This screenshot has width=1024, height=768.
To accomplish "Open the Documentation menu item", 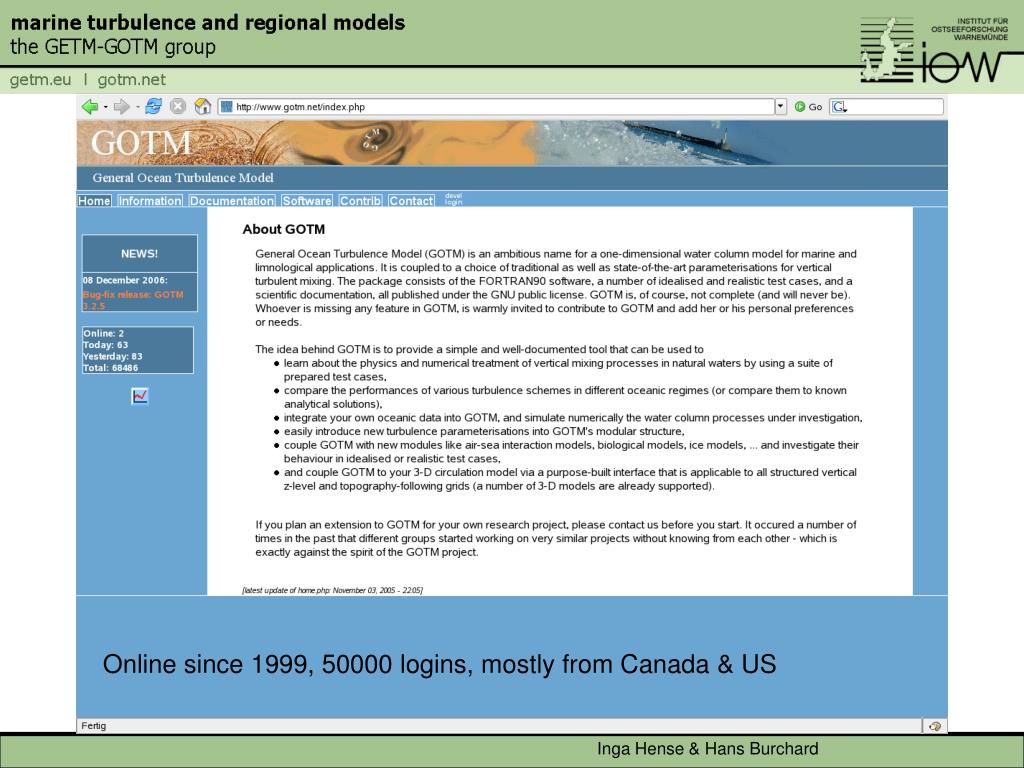I will coord(232,200).
